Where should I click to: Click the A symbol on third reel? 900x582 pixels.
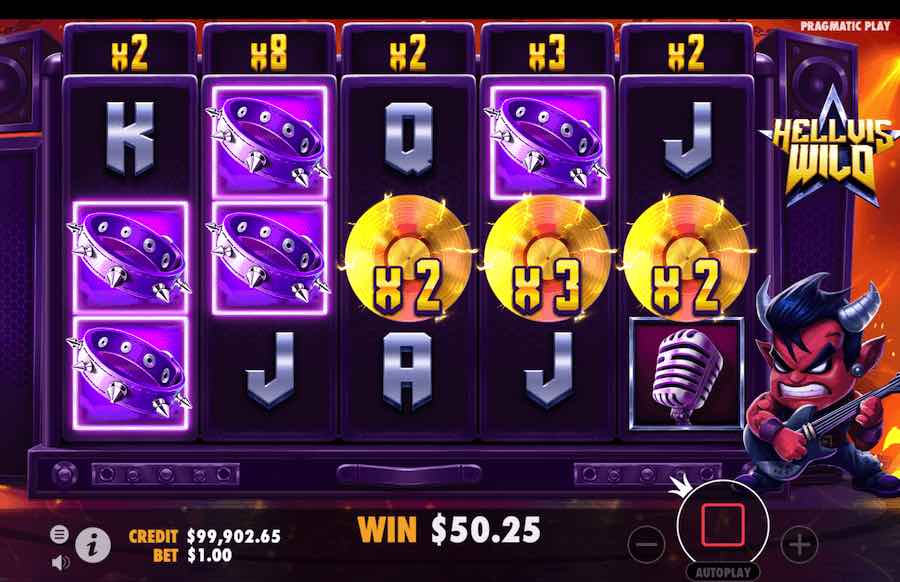407,371
